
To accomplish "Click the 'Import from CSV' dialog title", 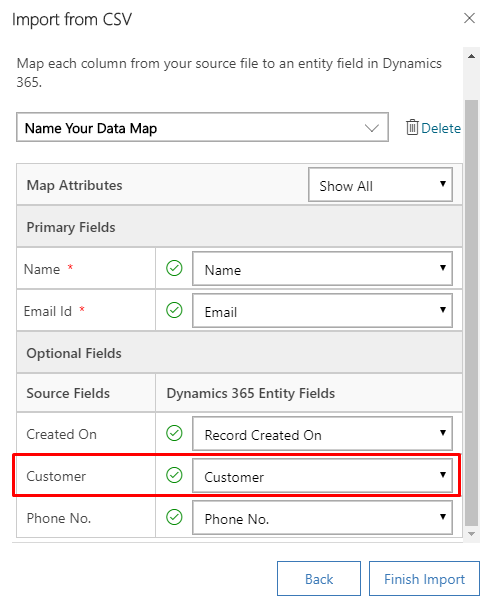I will coord(72,19).
